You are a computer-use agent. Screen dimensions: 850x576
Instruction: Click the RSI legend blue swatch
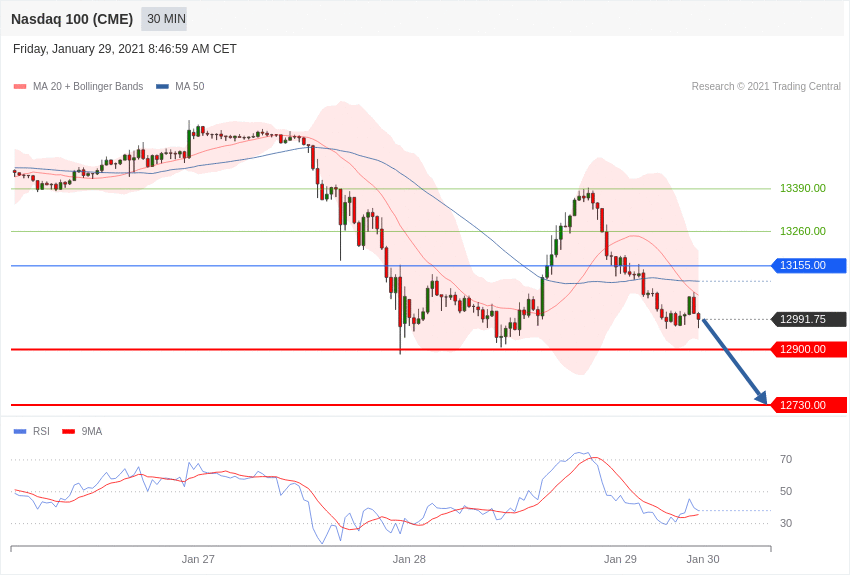click(x=20, y=432)
